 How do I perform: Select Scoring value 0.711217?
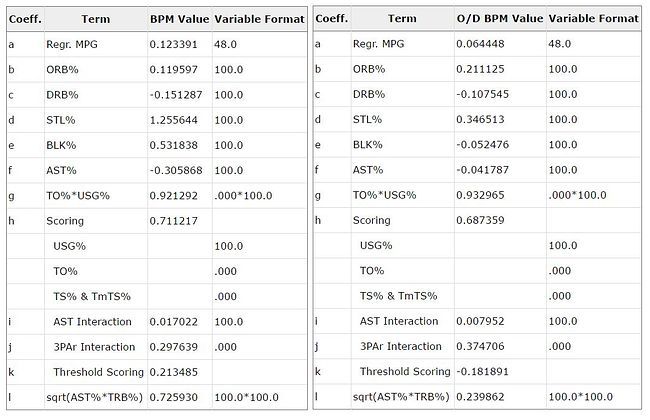pos(173,221)
